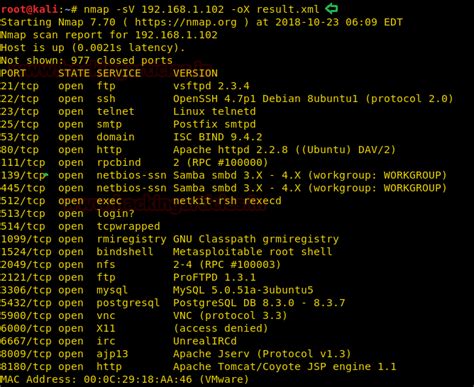Select the 6667/tcp port entry
Image resolution: width=474 pixels, height=387 pixels.
26,341
